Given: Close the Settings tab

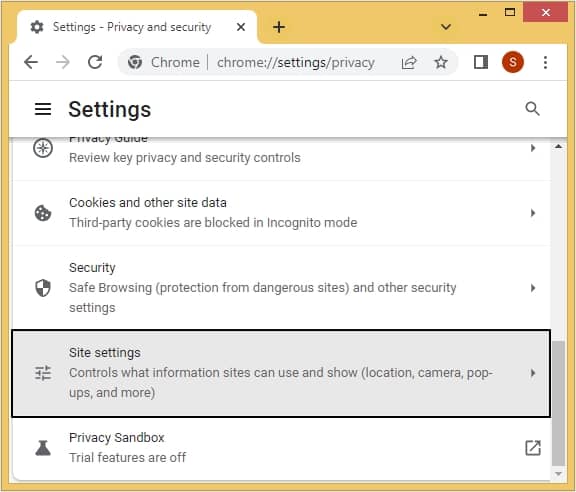Looking at the screenshot, I should tap(241, 27).
